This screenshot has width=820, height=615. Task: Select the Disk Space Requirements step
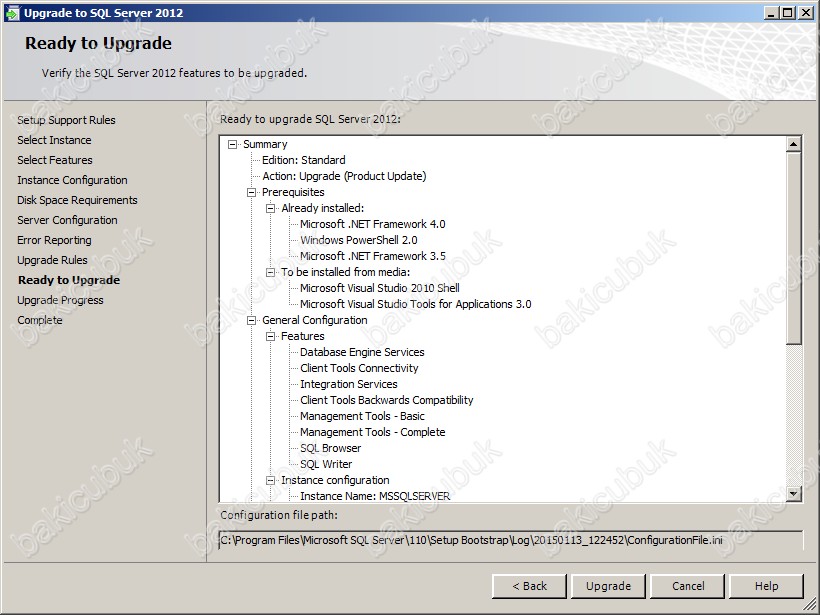click(77, 200)
